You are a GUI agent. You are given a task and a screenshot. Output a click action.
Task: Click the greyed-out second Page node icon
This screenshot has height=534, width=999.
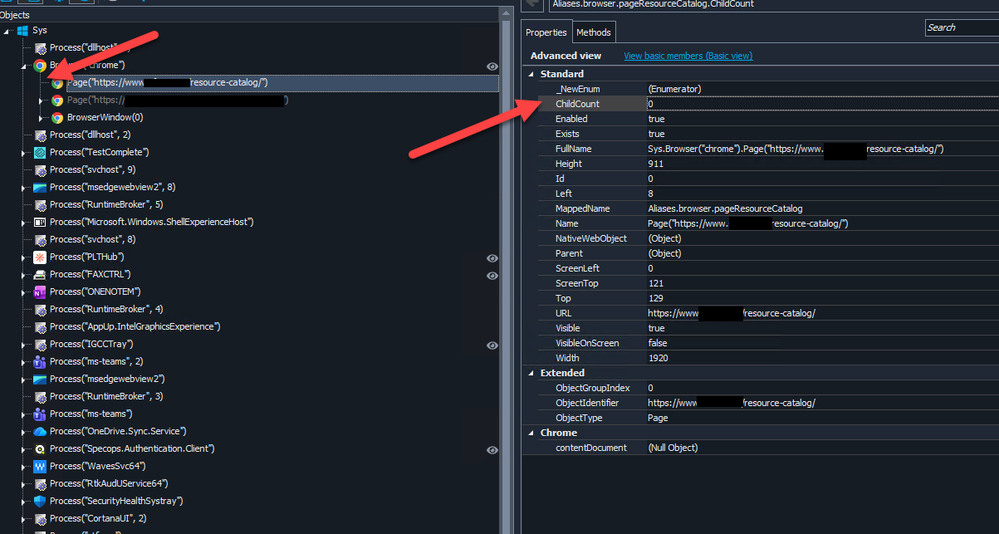point(57,100)
